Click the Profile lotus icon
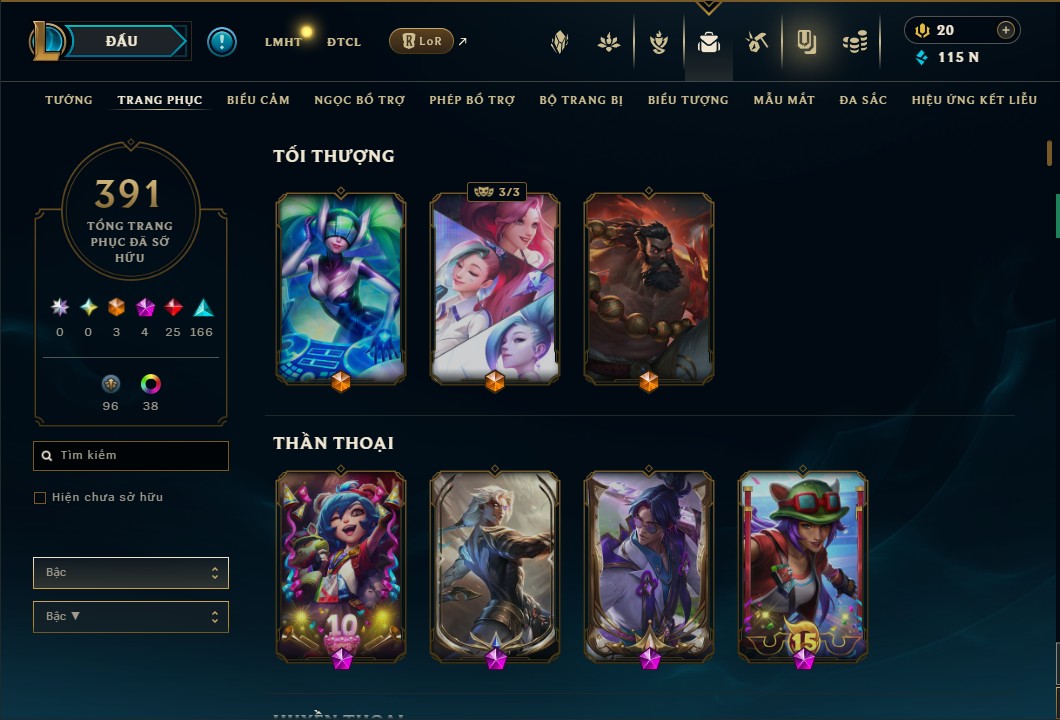Image resolution: width=1060 pixels, height=720 pixels. 608,43
